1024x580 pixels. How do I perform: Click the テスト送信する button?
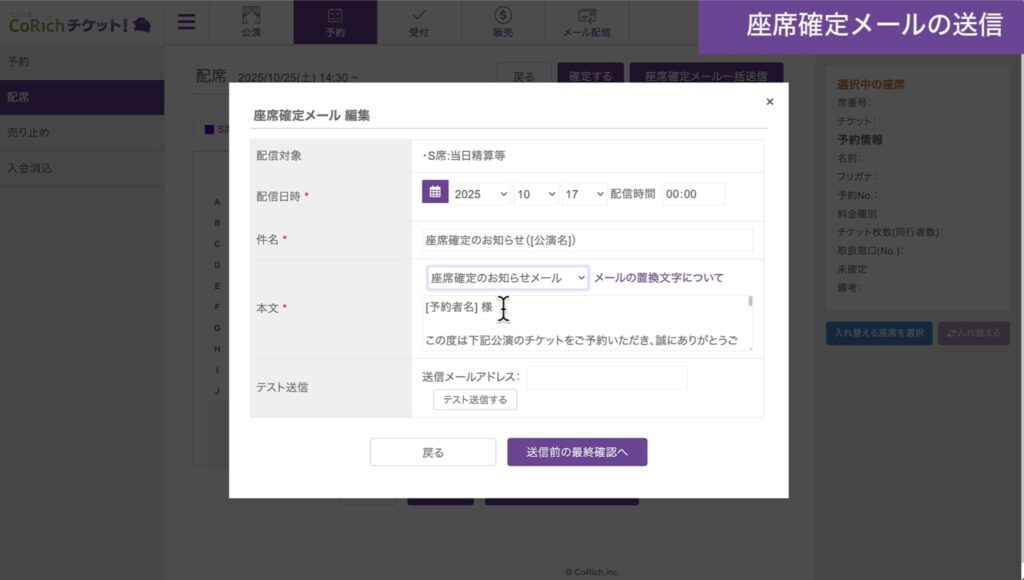[x=475, y=400]
